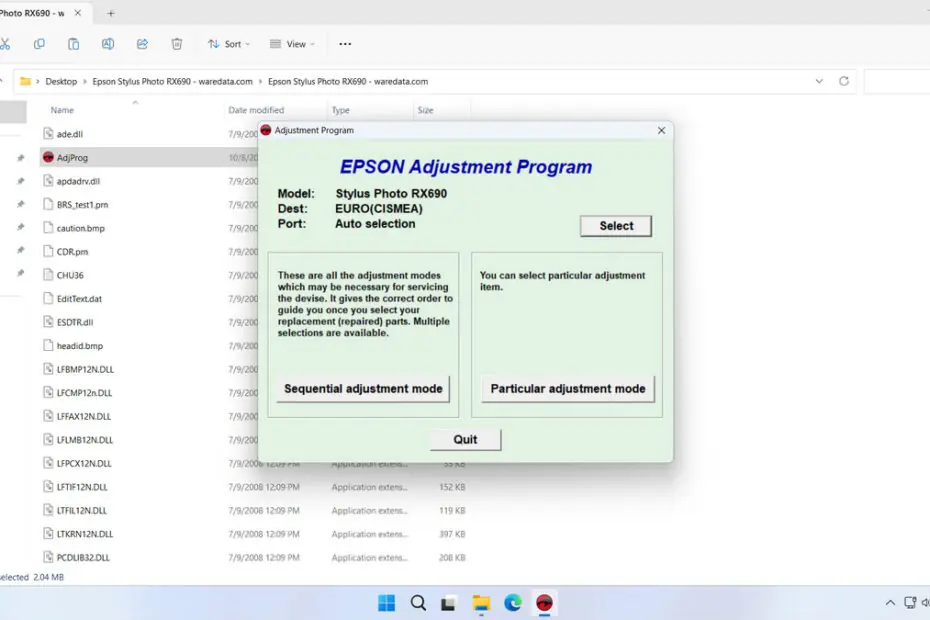Click the Refresh icon beside address bar
930x620 pixels.
[844, 81]
